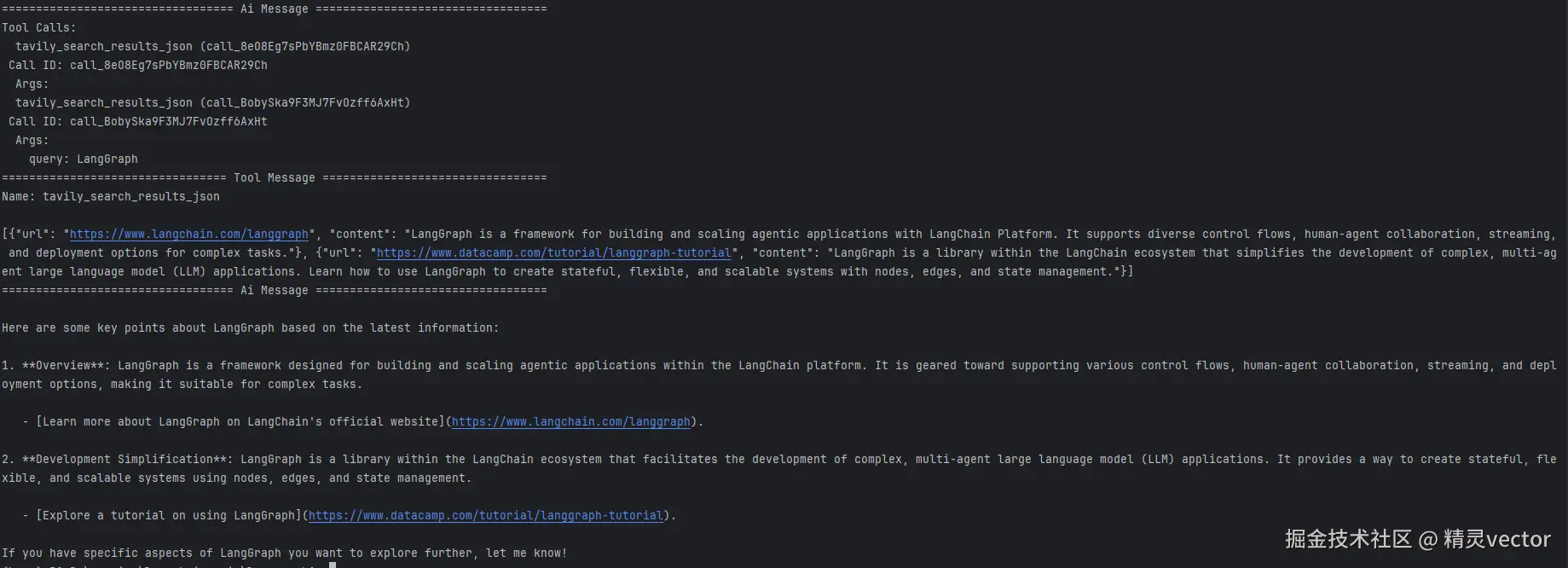
Task: Click the 'Tool Message' separator header
Action: coord(274,178)
